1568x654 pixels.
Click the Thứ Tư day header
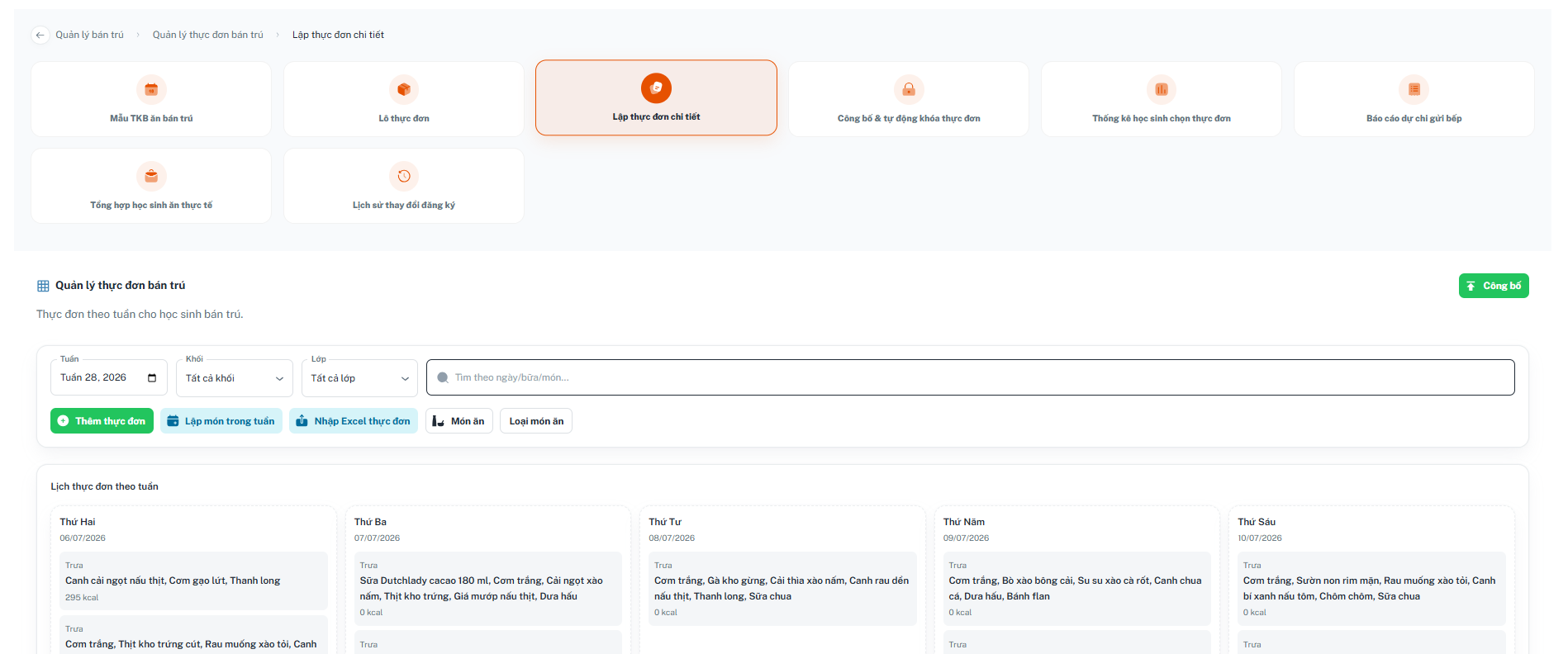click(x=665, y=522)
